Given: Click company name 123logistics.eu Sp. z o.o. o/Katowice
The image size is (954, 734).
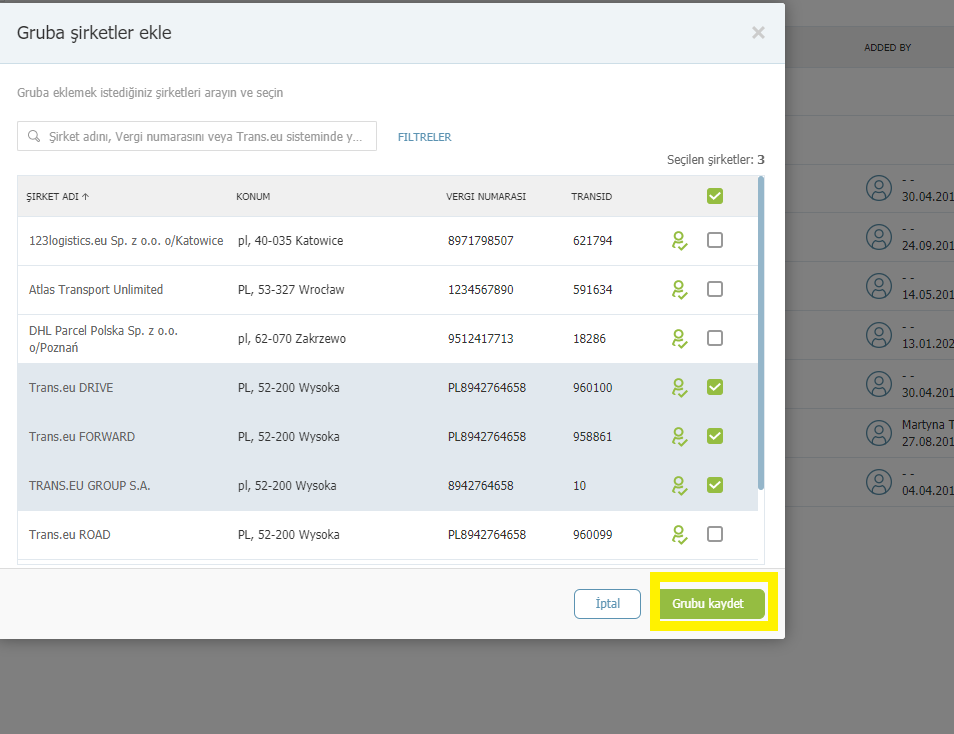Looking at the screenshot, I should pos(126,241).
